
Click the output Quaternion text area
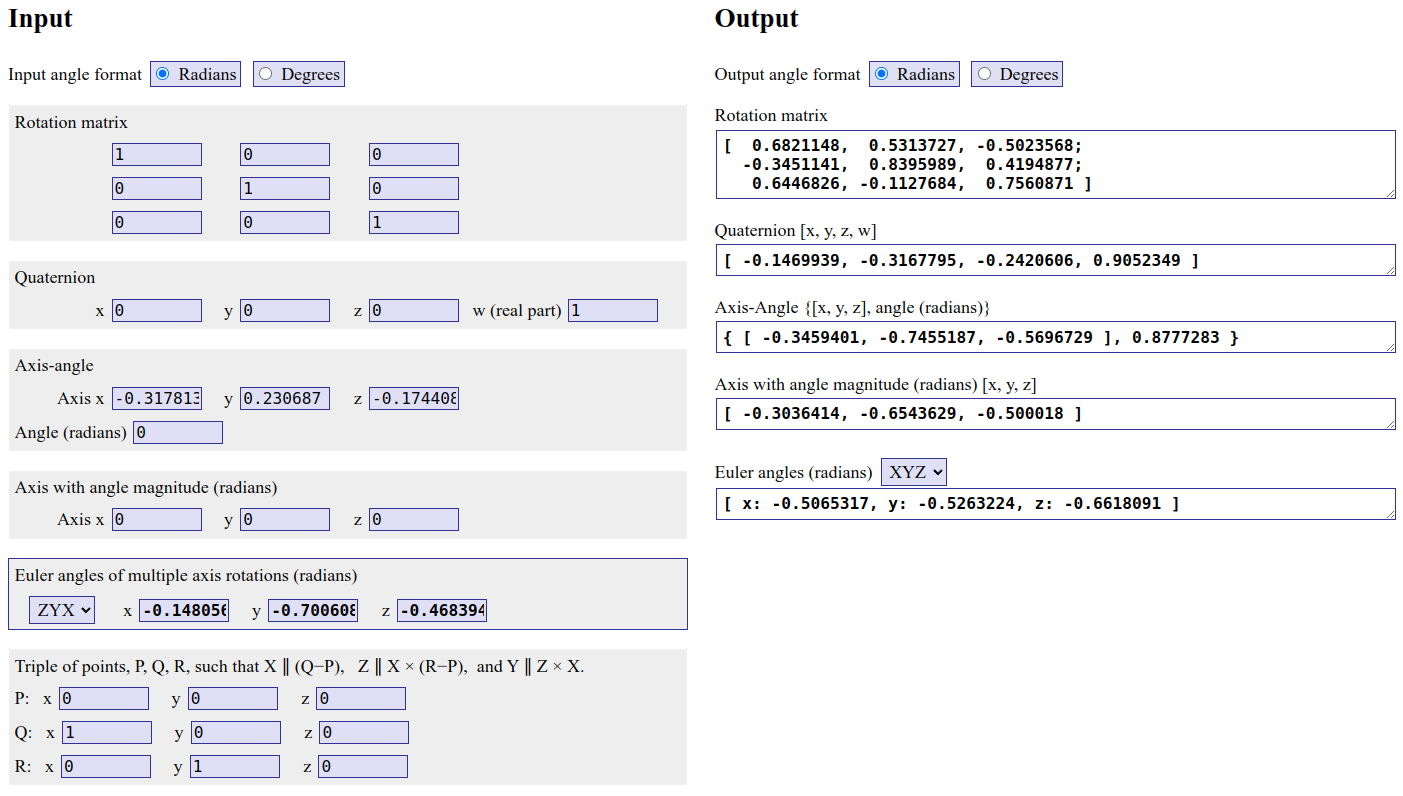pos(1055,260)
